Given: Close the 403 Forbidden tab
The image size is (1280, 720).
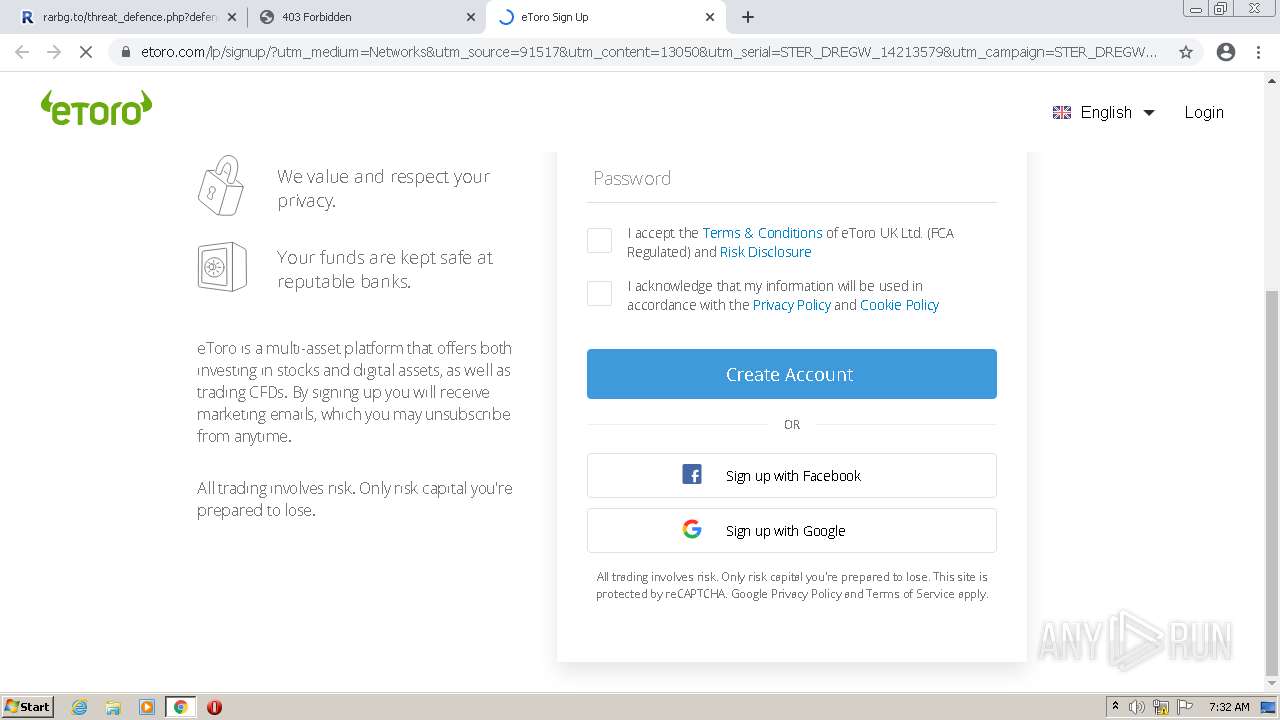Looking at the screenshot, I should click(x=471, y=17).
